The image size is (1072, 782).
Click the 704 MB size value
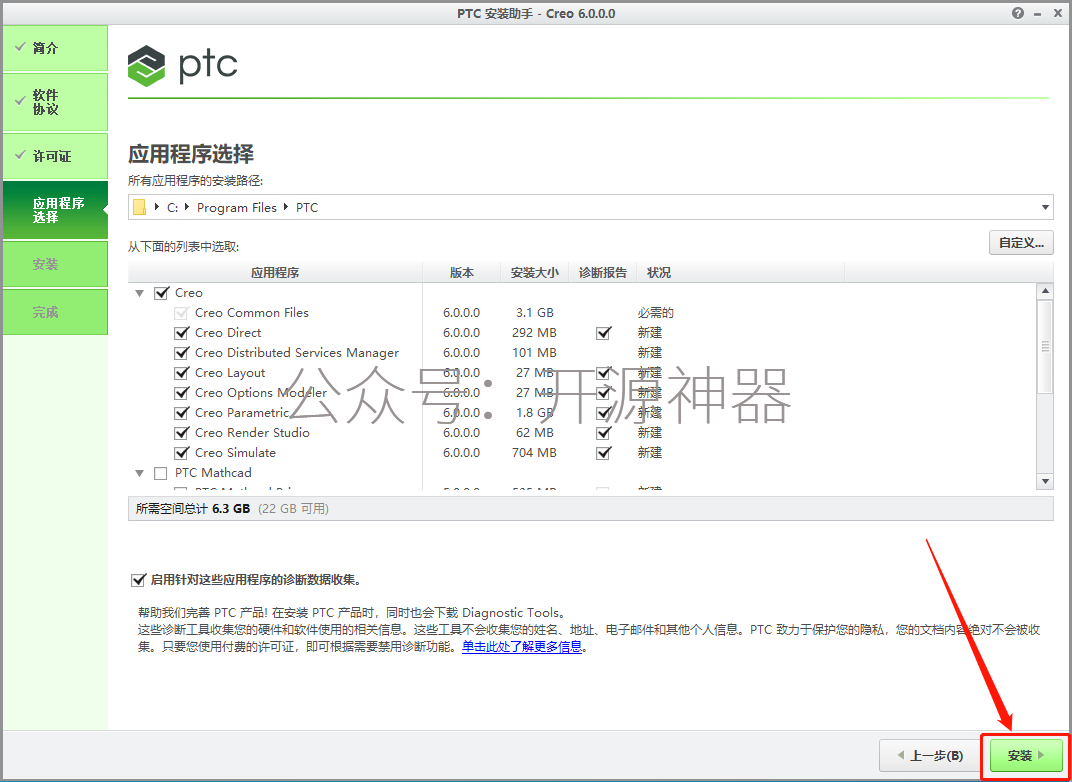click(x=535, y=453)
